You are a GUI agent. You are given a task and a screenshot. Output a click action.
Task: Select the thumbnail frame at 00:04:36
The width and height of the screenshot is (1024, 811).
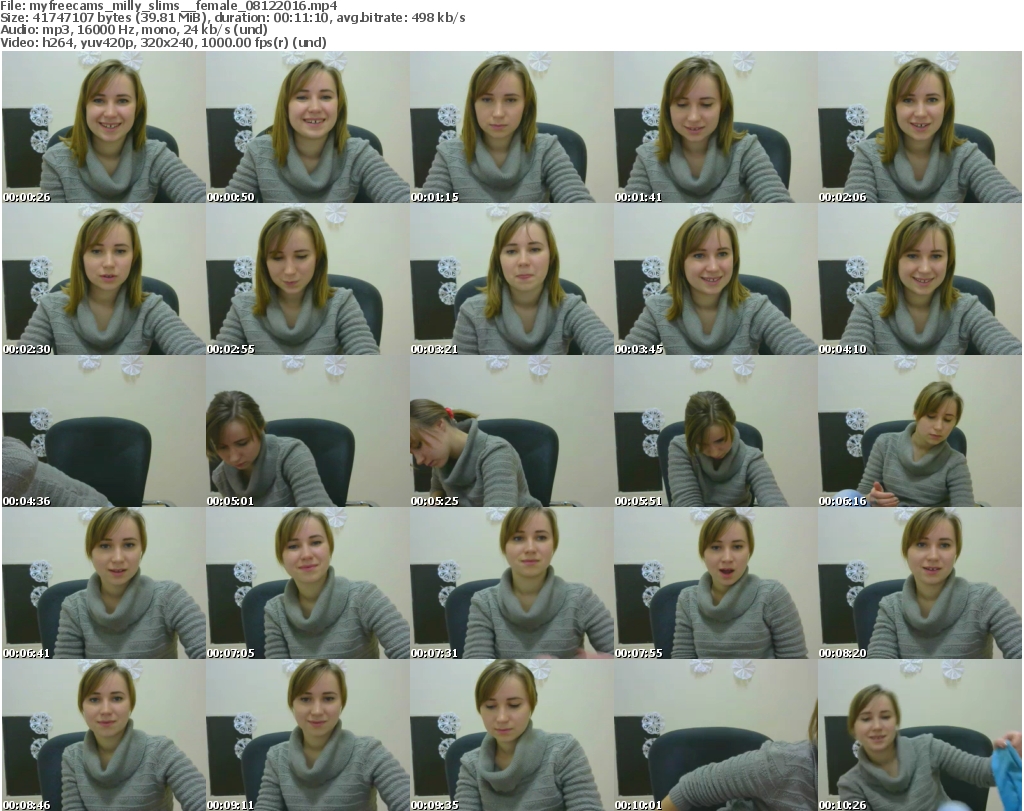coord(104,432)
